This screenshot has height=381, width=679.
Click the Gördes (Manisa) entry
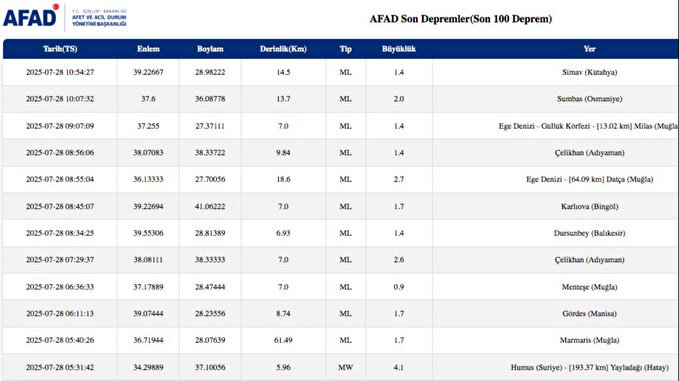[x=589, y=313]
